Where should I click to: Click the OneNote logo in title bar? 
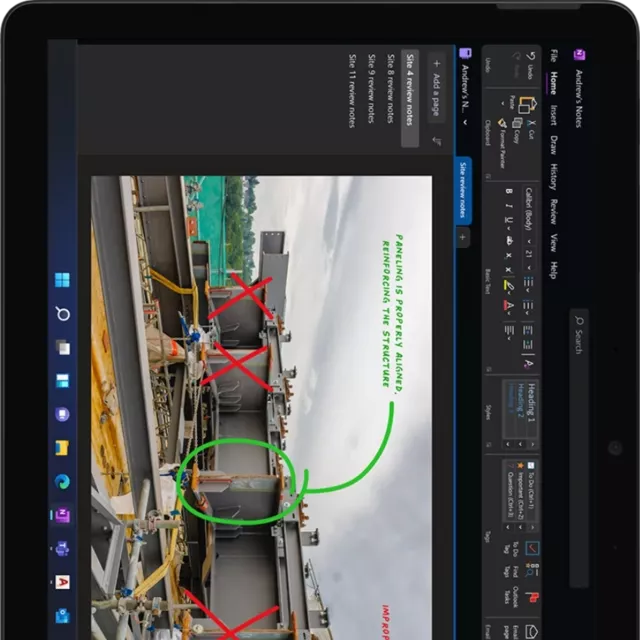(x=579, y=54)
